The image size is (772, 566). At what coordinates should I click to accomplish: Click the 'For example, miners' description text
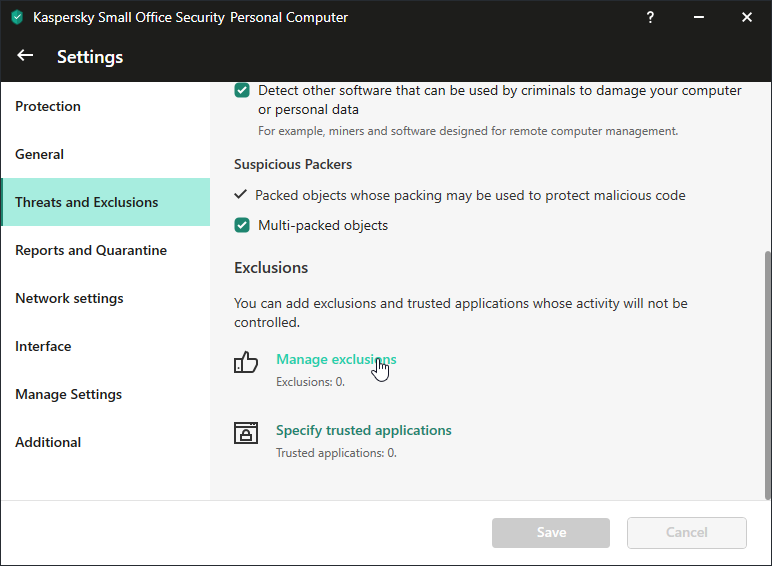pos(468,131)
